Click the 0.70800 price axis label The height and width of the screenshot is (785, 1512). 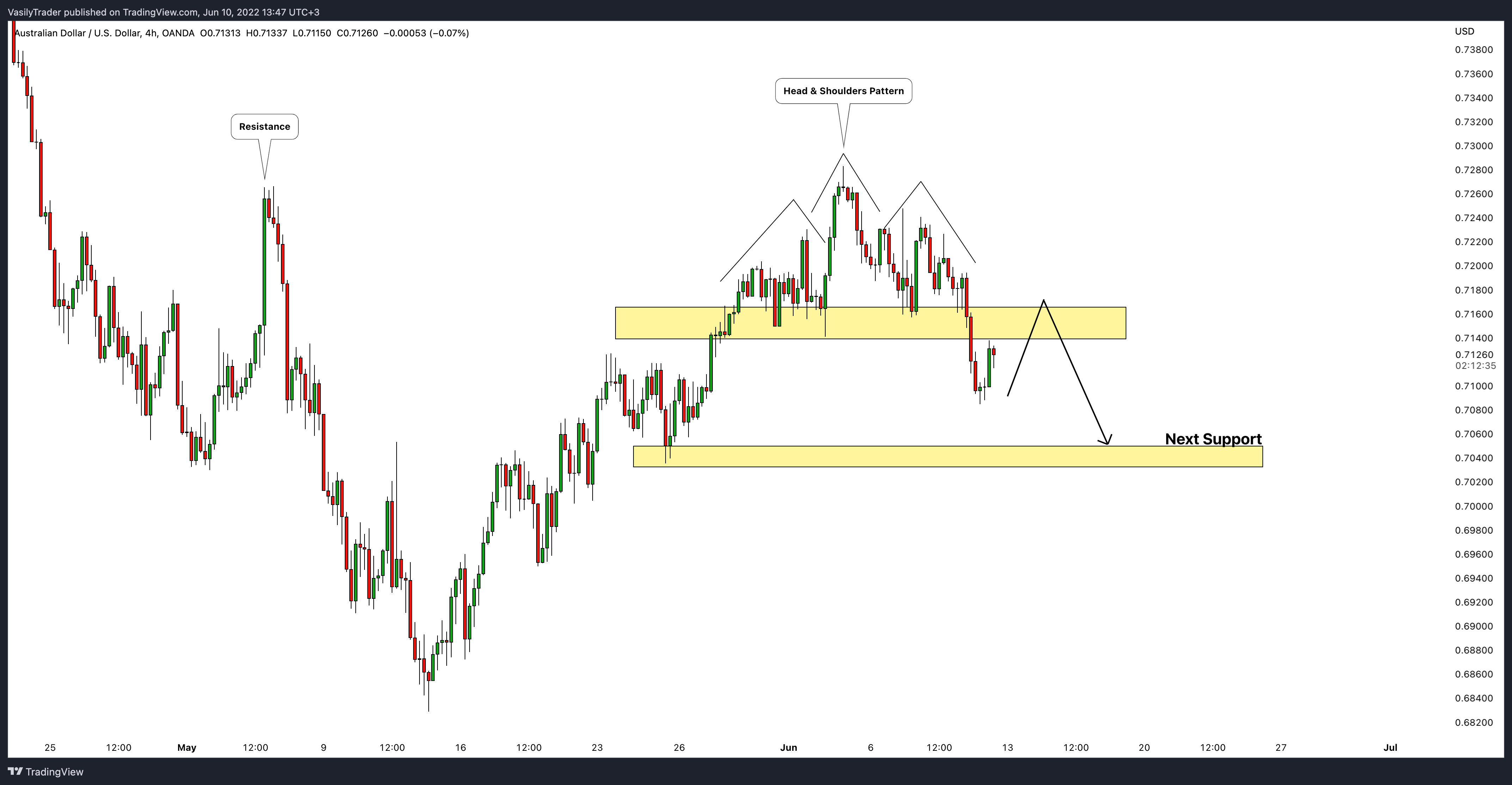[x=1474, y=410]
